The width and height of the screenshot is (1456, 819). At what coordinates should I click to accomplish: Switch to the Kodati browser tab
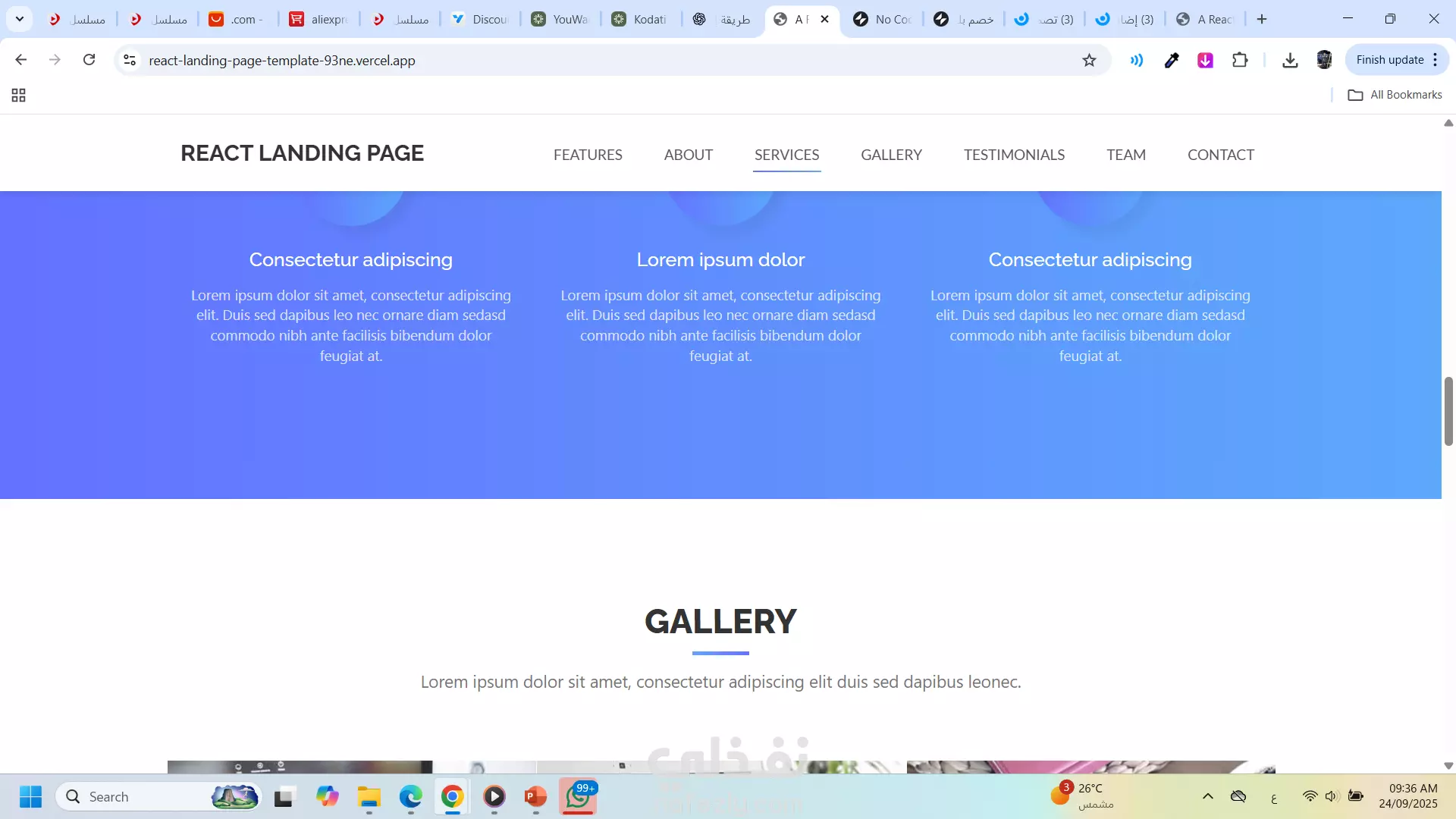[639, 20]
